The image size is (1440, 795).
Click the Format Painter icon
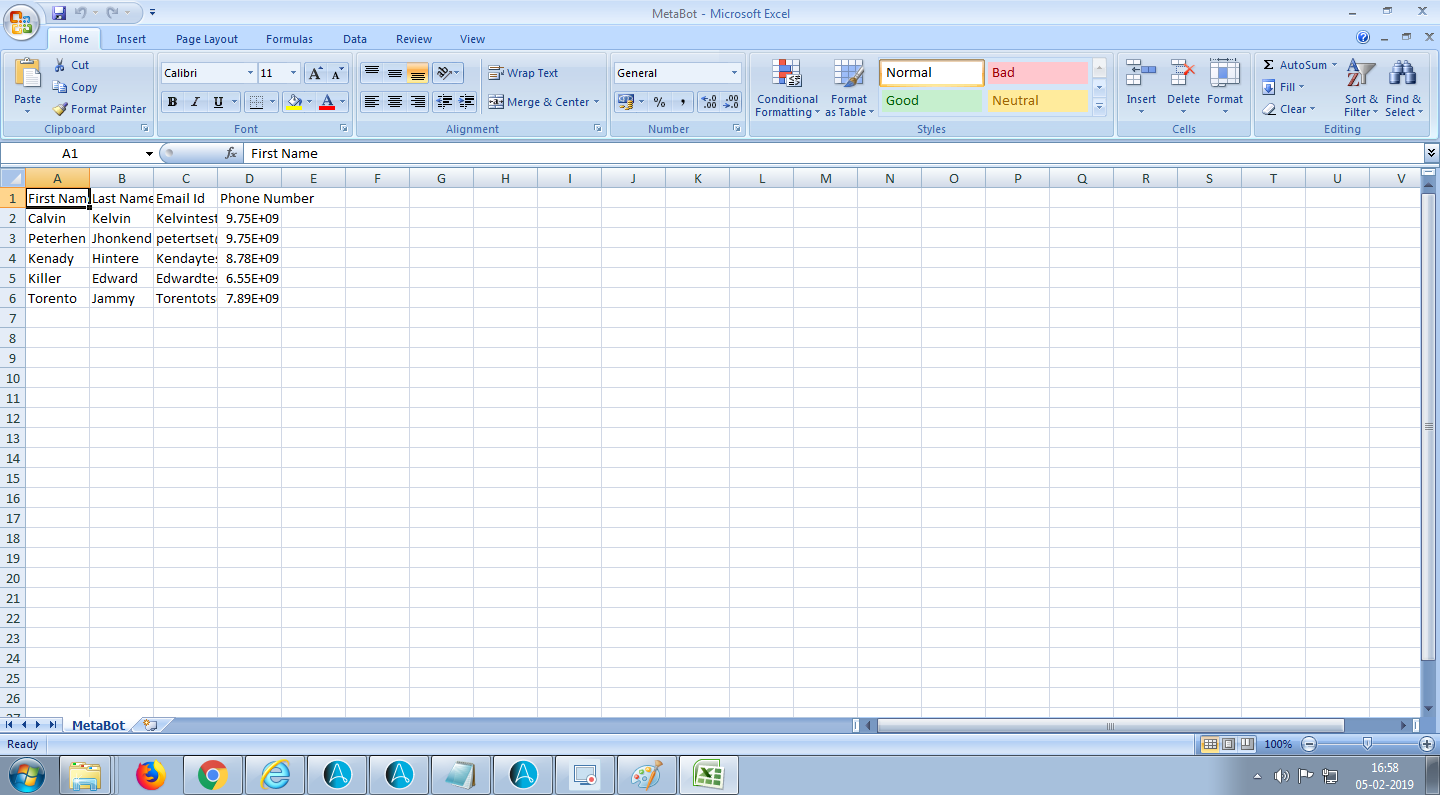tap(61, 109)
